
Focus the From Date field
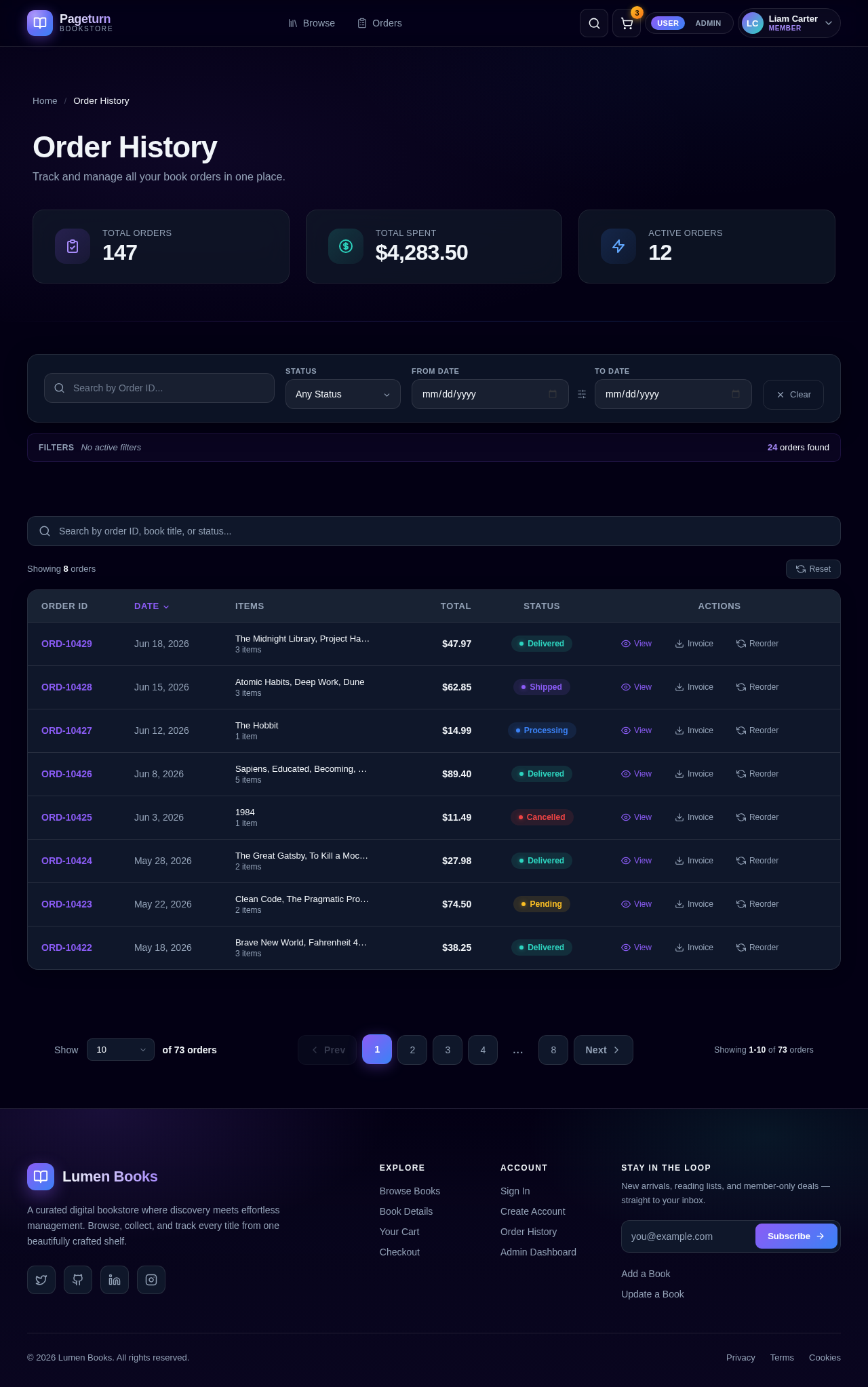click(490, 394)
